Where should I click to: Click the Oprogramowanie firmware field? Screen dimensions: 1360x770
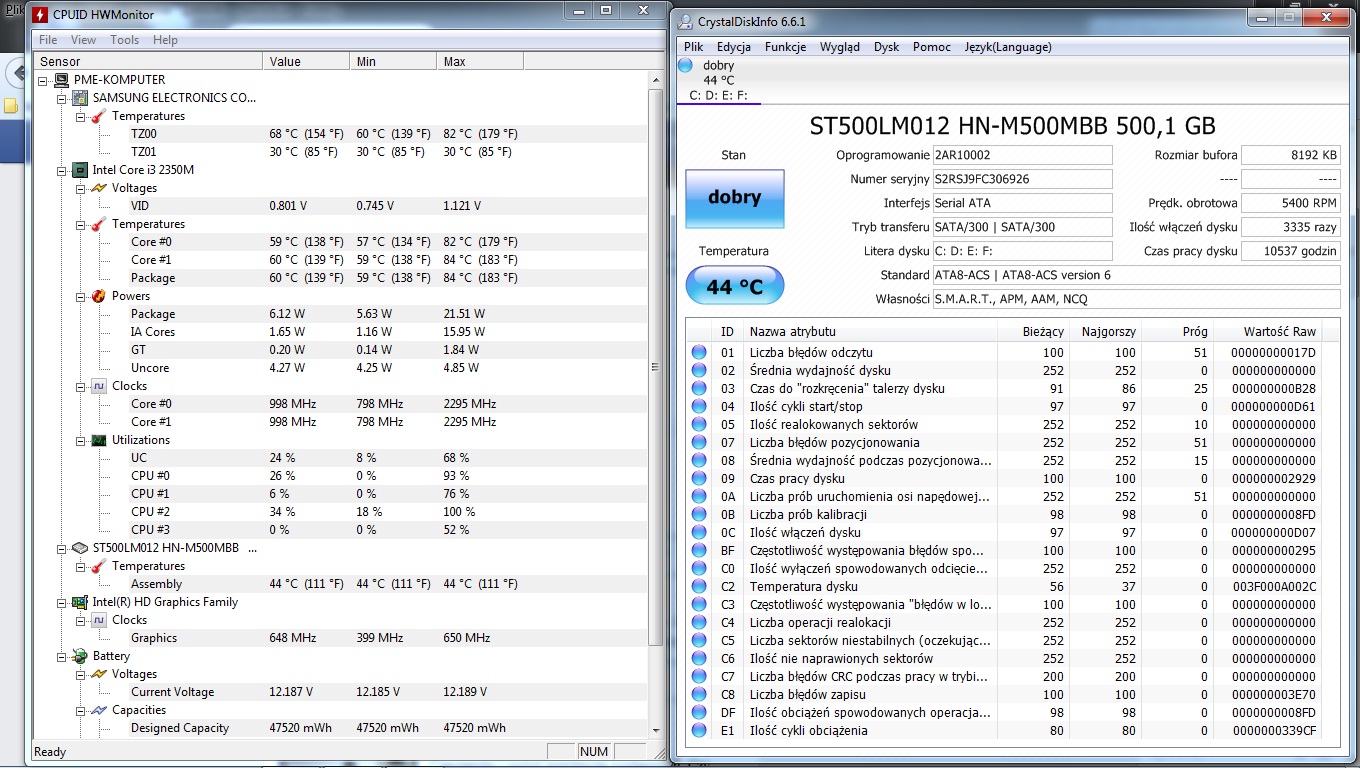click(1022, 155)
